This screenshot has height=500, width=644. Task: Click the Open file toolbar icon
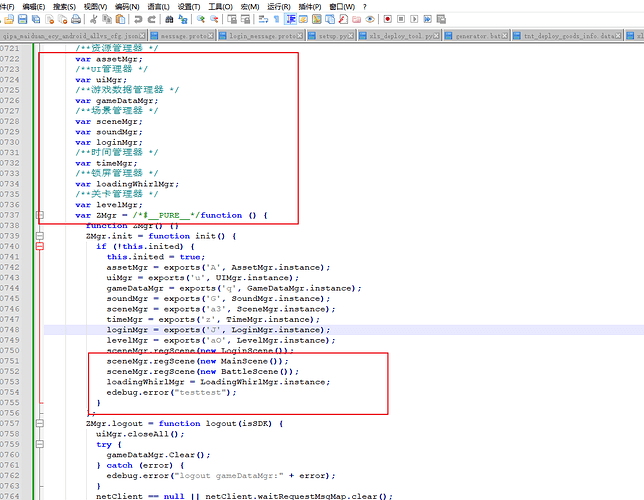coord(9,19)
